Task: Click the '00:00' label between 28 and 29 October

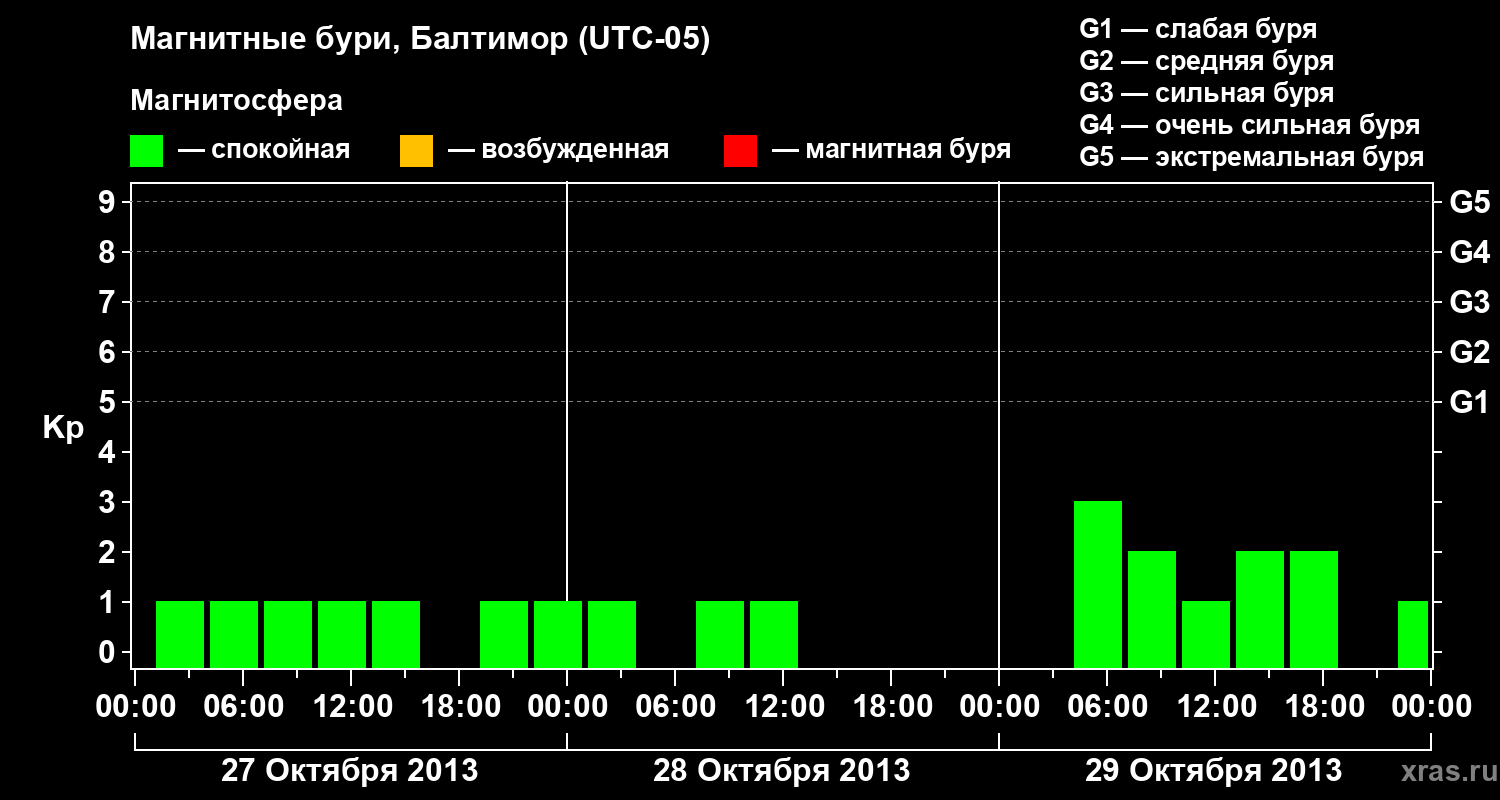Action: click(998, 707)
